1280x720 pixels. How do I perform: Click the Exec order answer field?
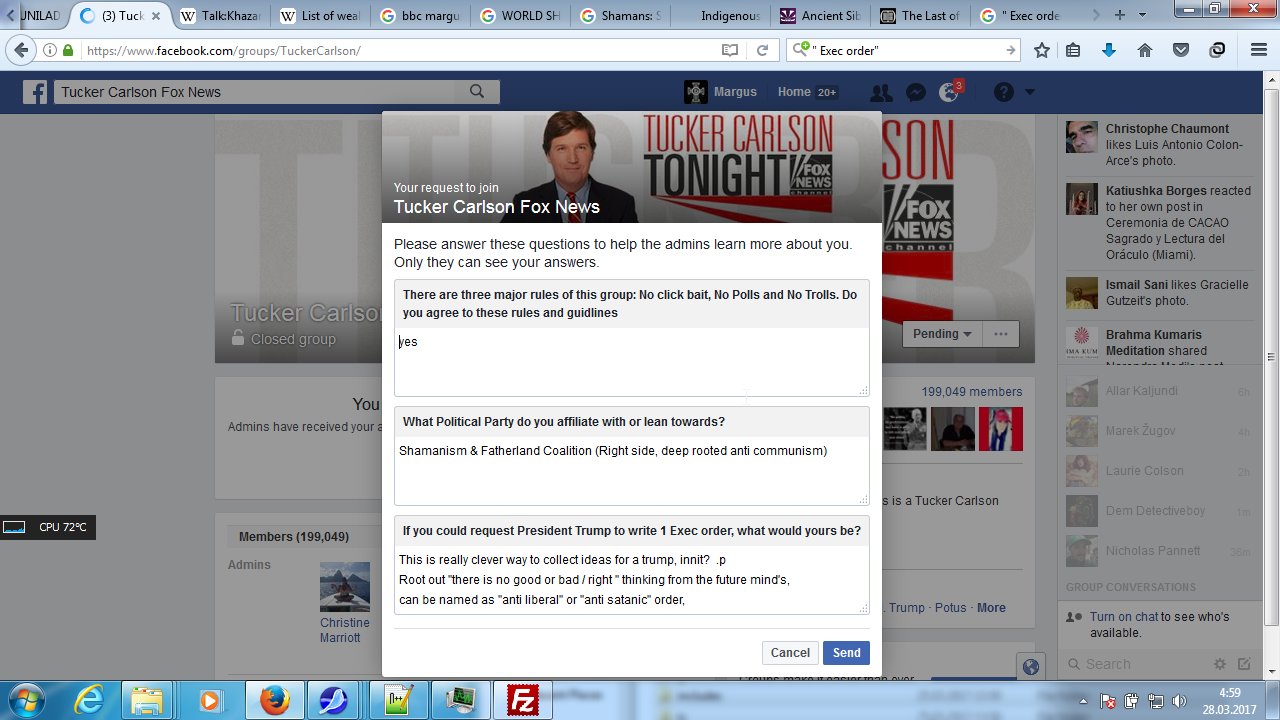[632, 580]
